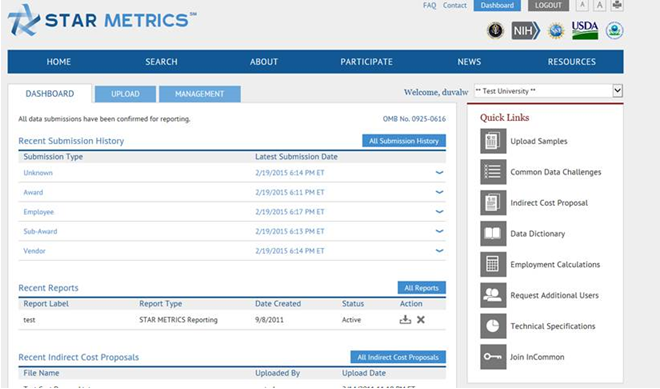660x389 pixels.
Task: Download the test report
Action: click(x=405, y=320)
